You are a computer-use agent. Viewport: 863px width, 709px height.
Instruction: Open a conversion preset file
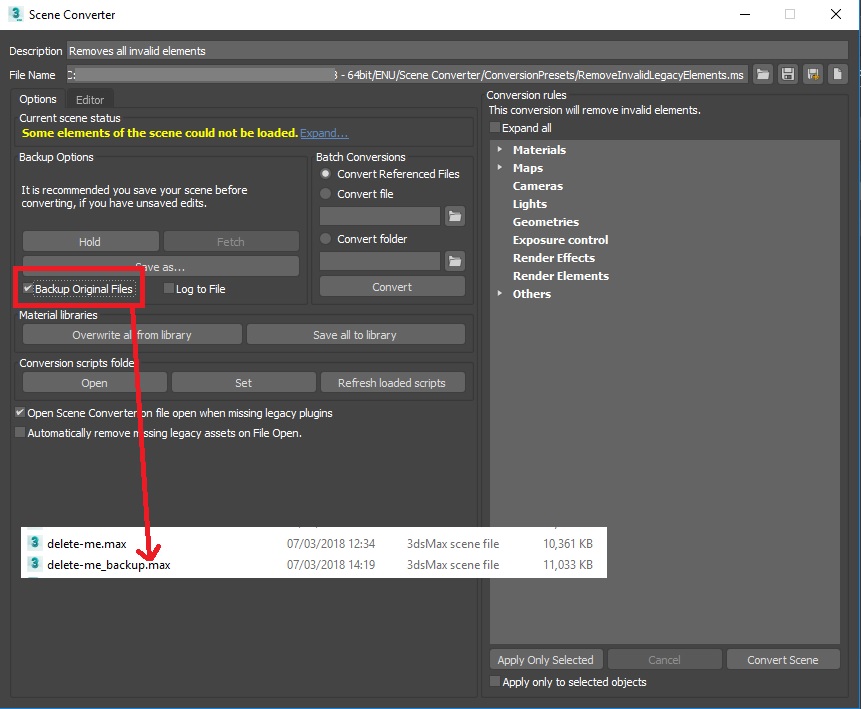(x=763, y=73)
